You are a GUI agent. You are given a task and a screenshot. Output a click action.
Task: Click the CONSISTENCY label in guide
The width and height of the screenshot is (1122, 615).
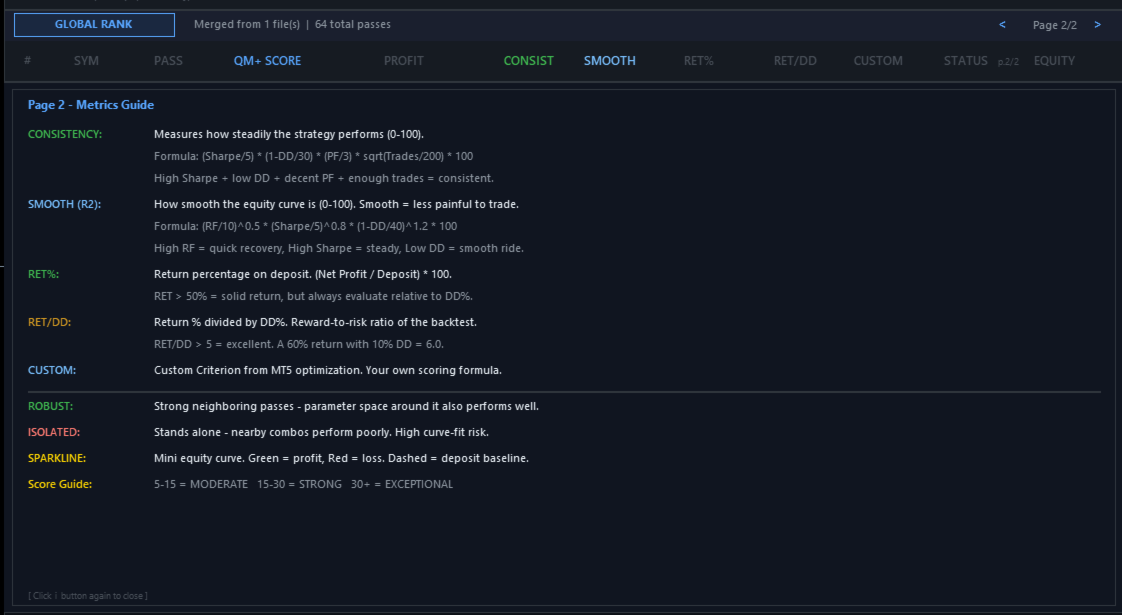pyautogui.click(x=65, y=134)
